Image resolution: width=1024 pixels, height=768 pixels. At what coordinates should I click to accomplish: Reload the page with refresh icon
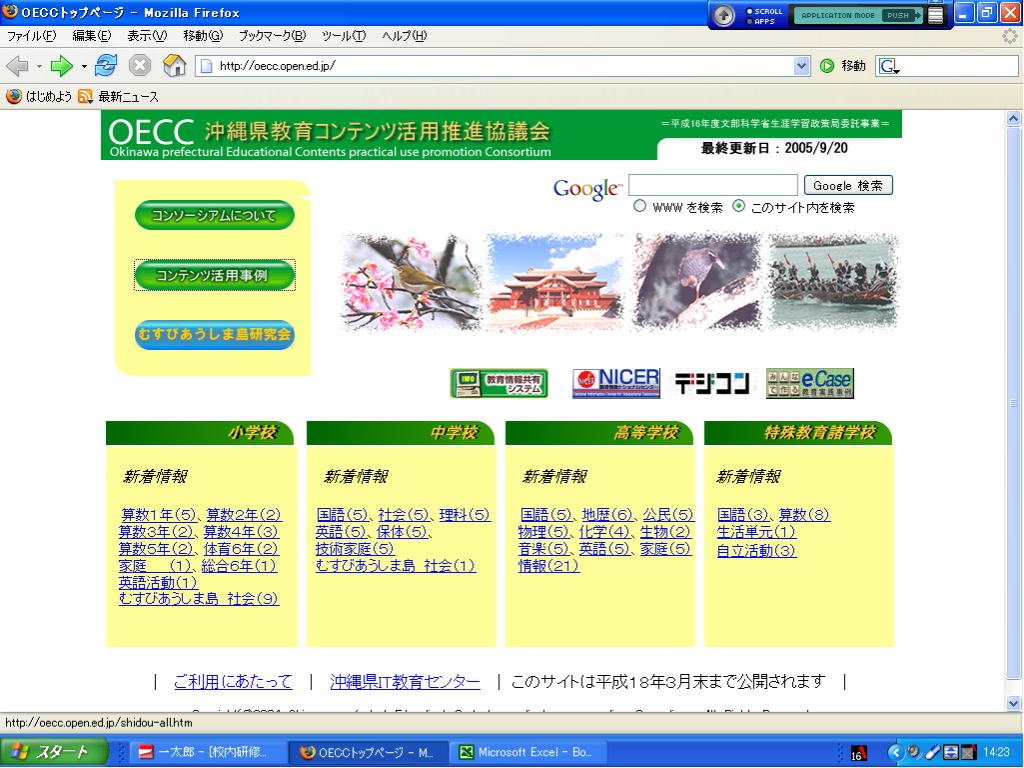[106, 65]
